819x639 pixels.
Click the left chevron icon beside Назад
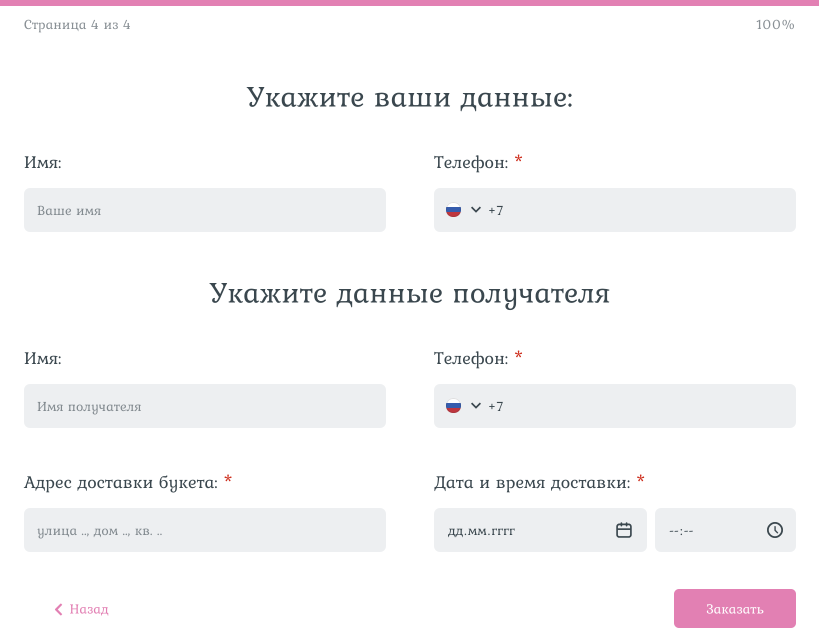click(59, 609)
